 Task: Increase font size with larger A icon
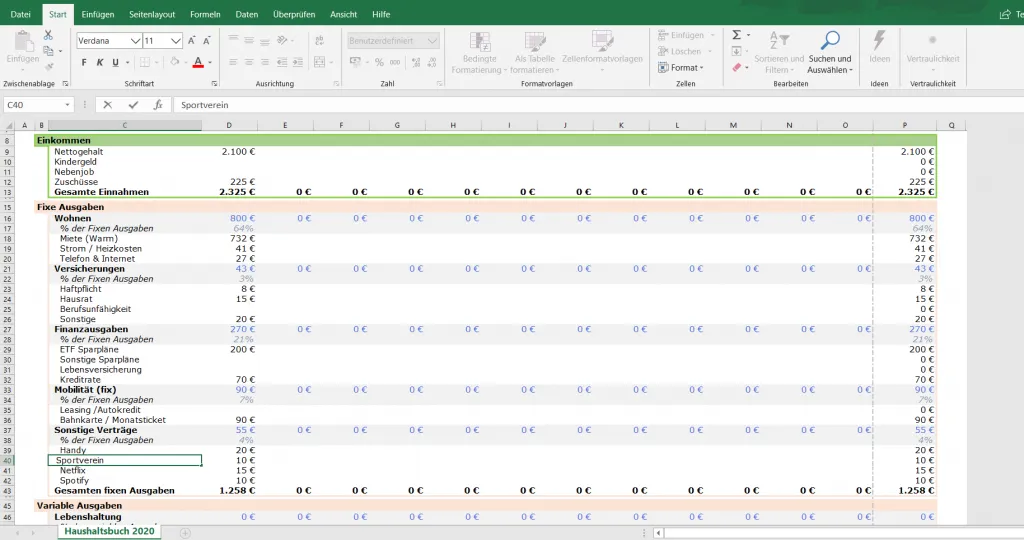[x=193, y=41]
